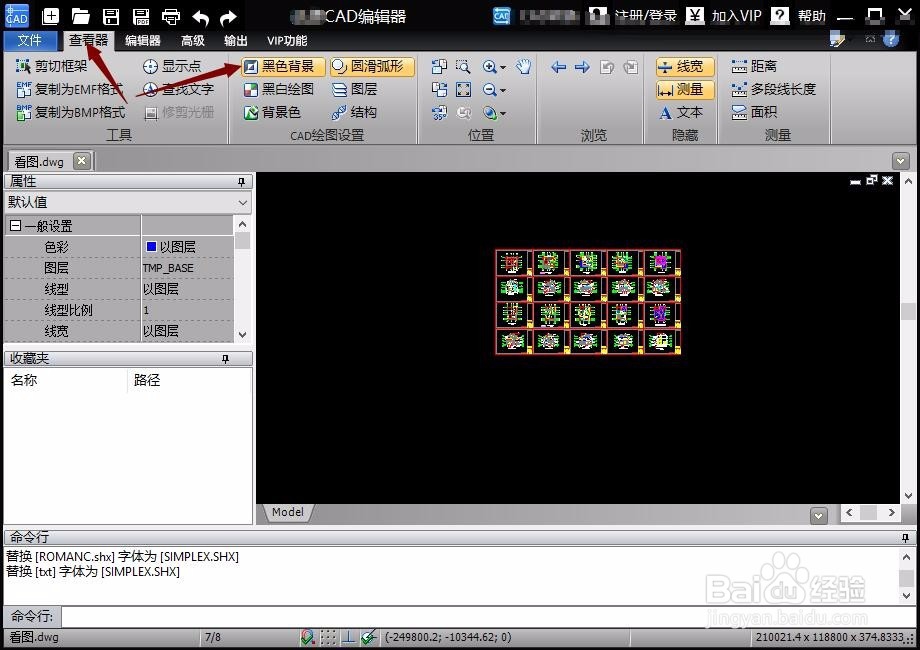Switch to the 编辑器 ribbon tab
920x650 pixels.
click(x=143, y=40)
